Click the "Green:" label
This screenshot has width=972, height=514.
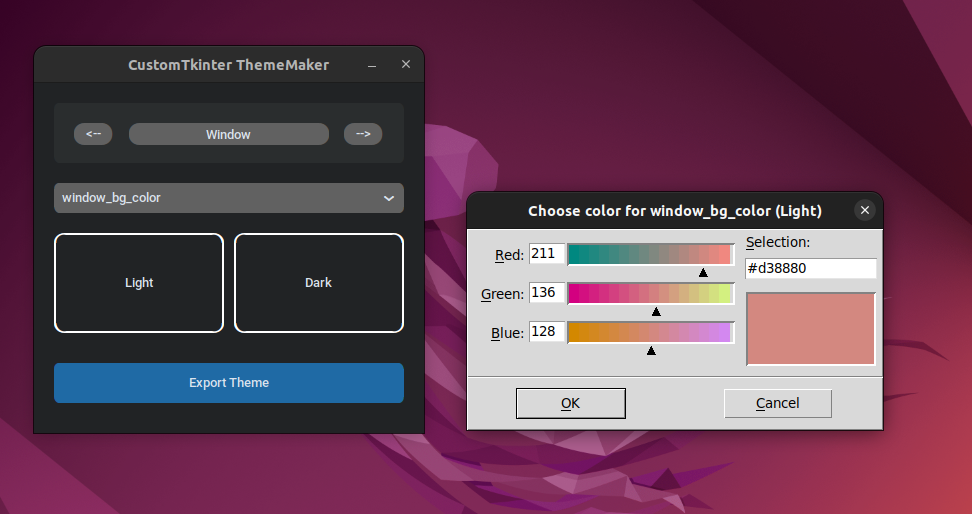pyautogui.click(x=503, y=294)
